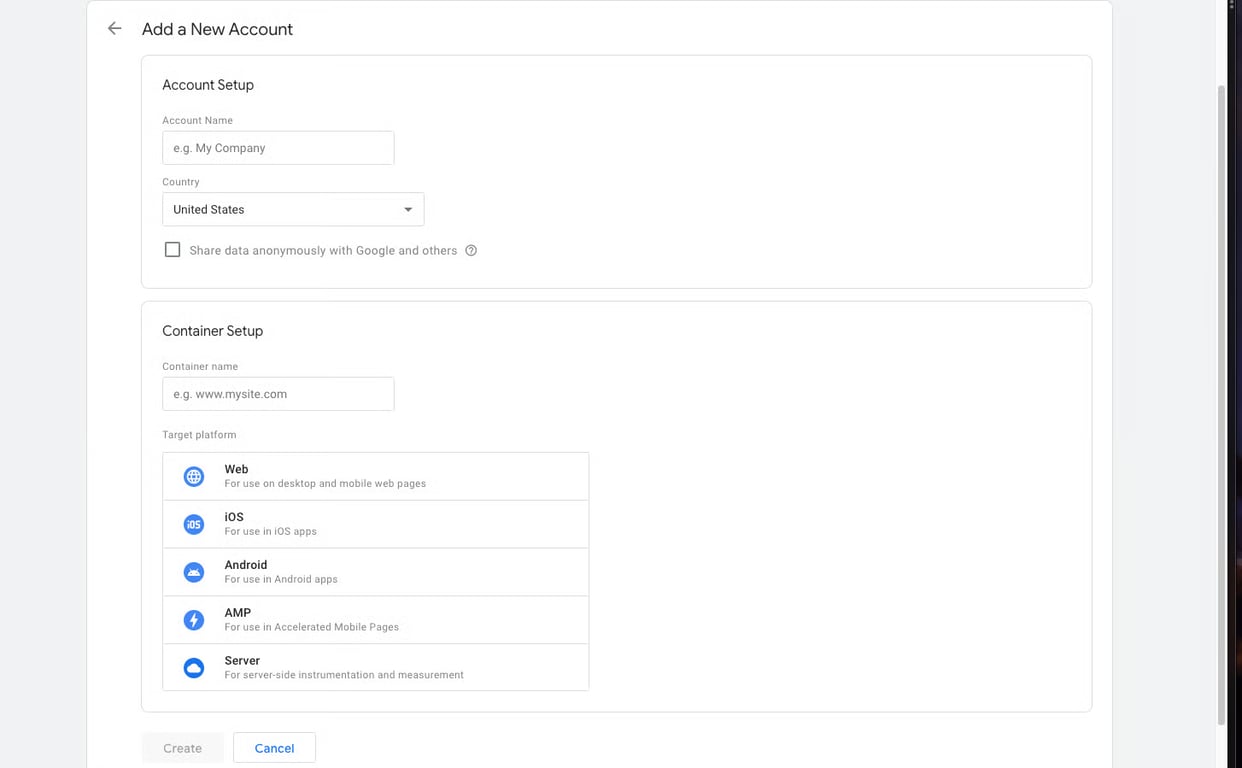Click the iOS platform icon
The width and height of the screenshot is (1242, 768).
[194, 524]
